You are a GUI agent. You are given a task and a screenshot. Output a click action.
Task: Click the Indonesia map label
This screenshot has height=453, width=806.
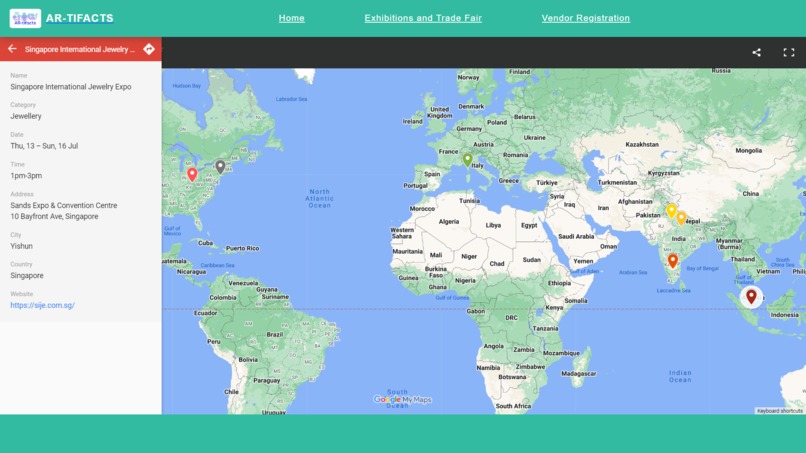(784, 315)
